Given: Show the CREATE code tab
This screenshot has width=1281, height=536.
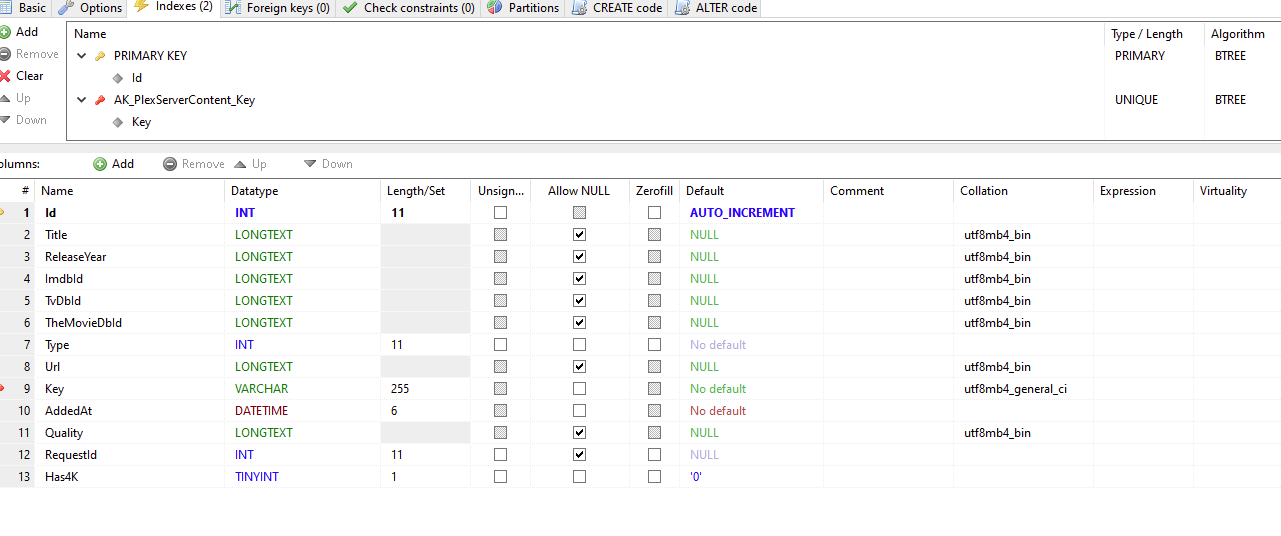Looking at the screenshot, I should pos(617,8).
